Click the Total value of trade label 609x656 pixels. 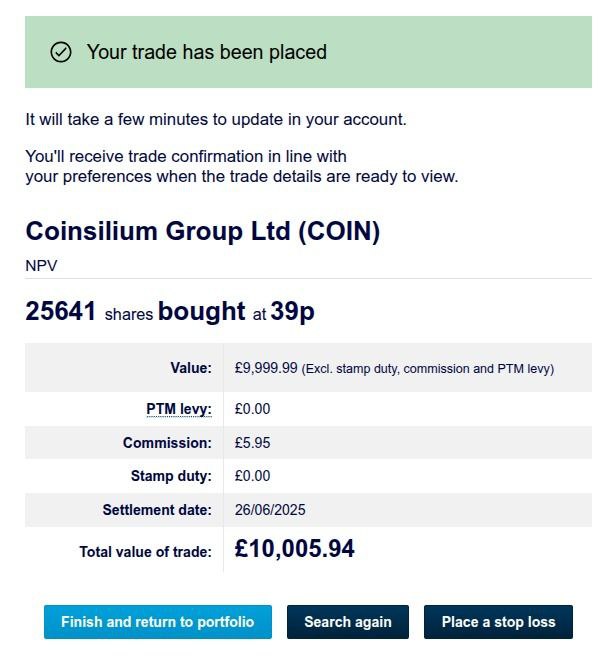(146, 552)
